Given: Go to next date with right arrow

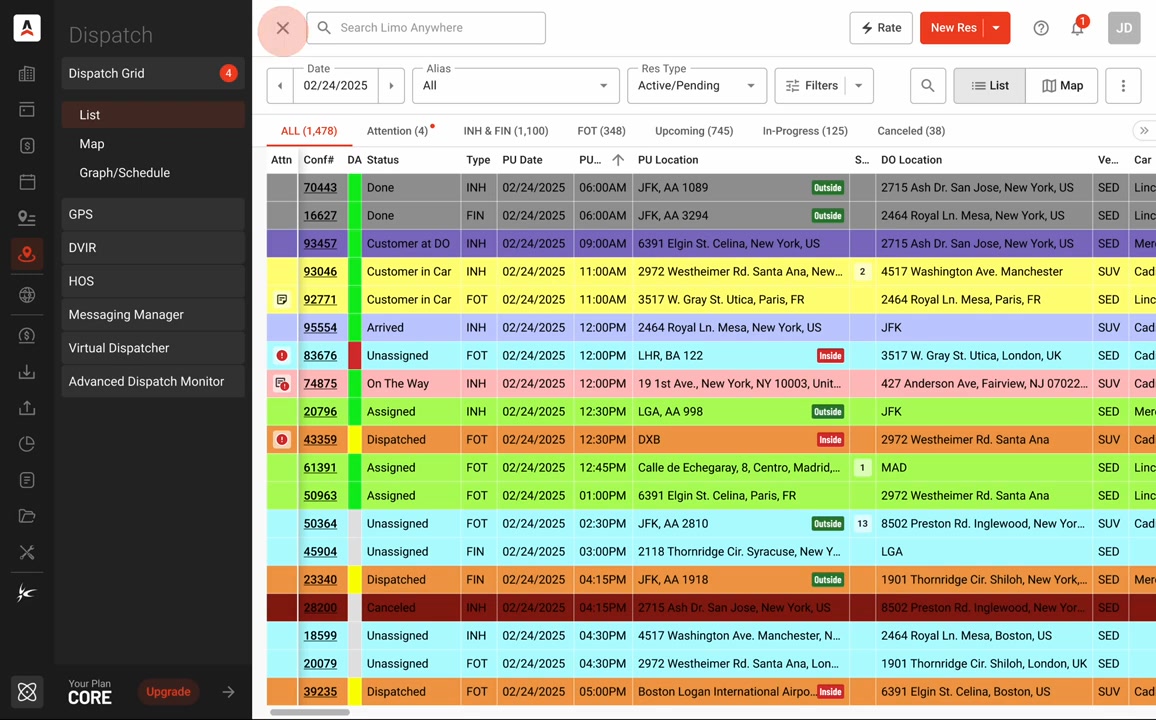Looking at the screenshot, I should pos(391,85).
